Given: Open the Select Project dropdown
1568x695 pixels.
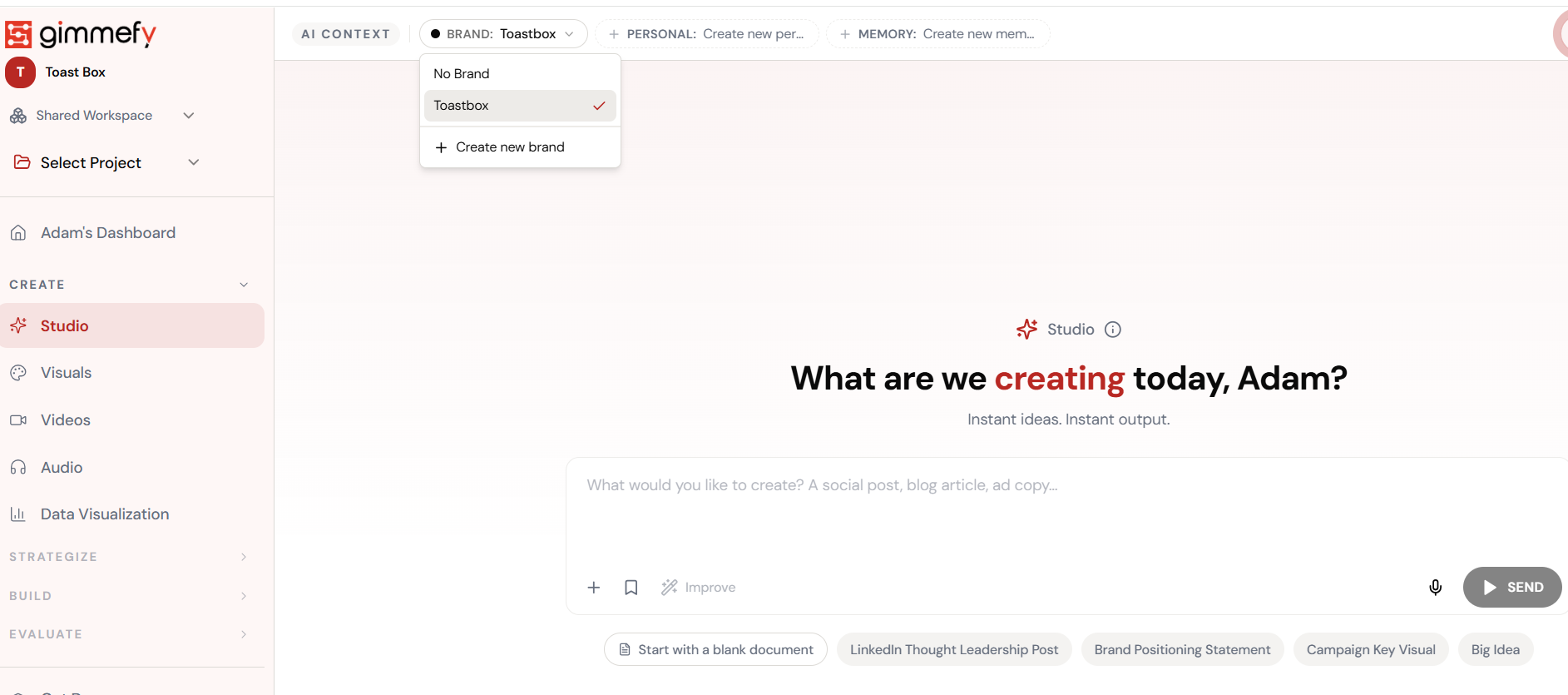Looking at the screenshot, I should pos(106,163).
